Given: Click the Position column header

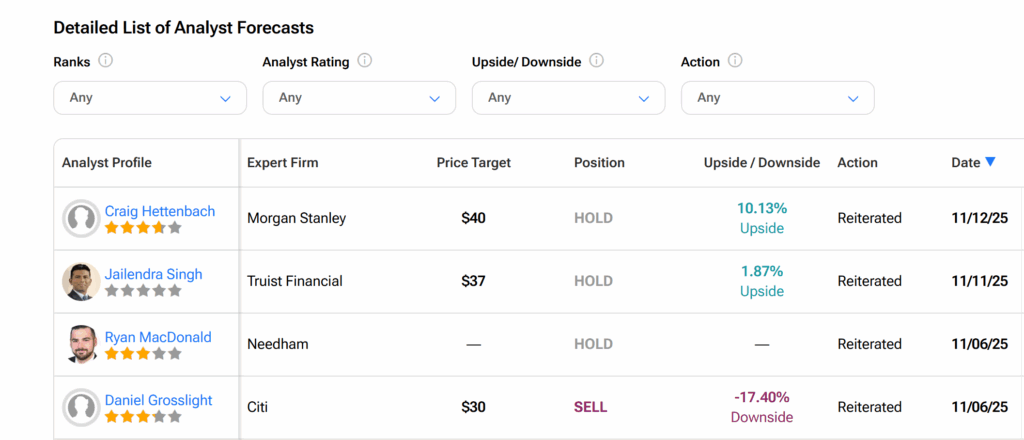Looking at the screenshot, I should pos(599,162).
